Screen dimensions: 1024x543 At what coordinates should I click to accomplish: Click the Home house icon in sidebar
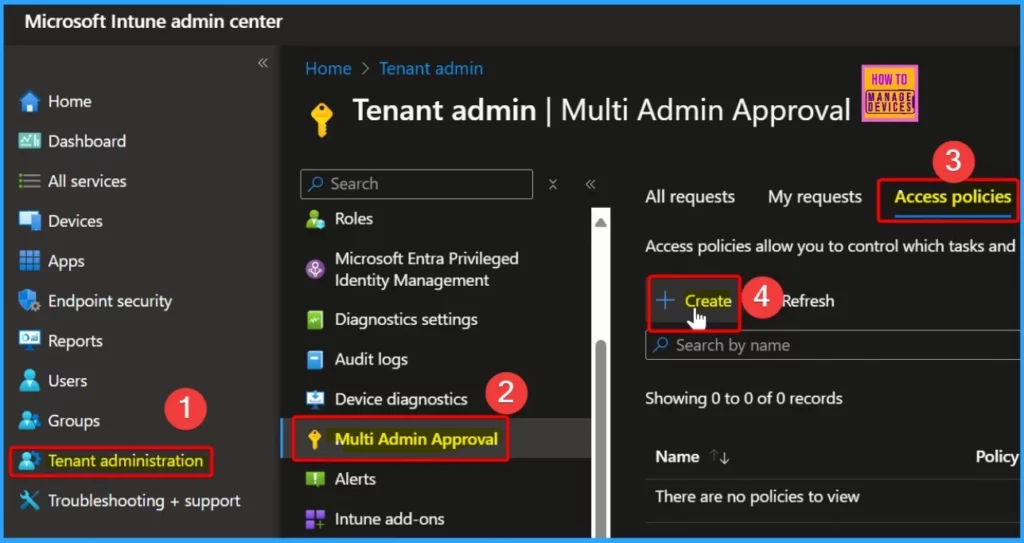pyautogui.click(x=29, y=101)
